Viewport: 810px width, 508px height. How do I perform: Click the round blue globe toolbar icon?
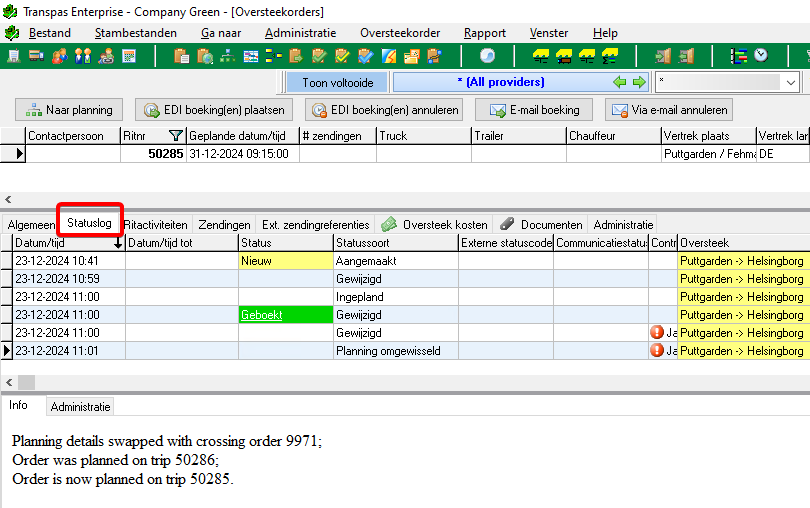[487, 56]
